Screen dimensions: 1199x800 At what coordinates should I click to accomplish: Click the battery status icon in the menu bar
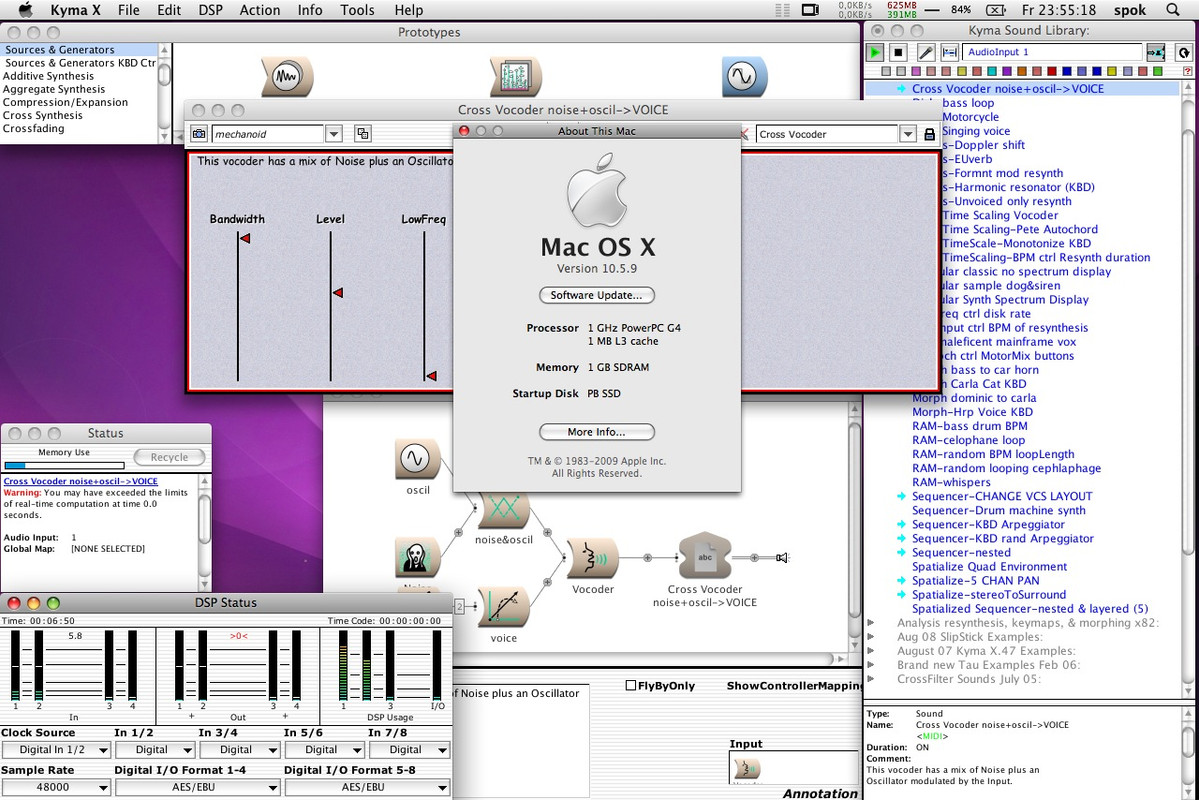pyautogui.click(x=995, y=10)
